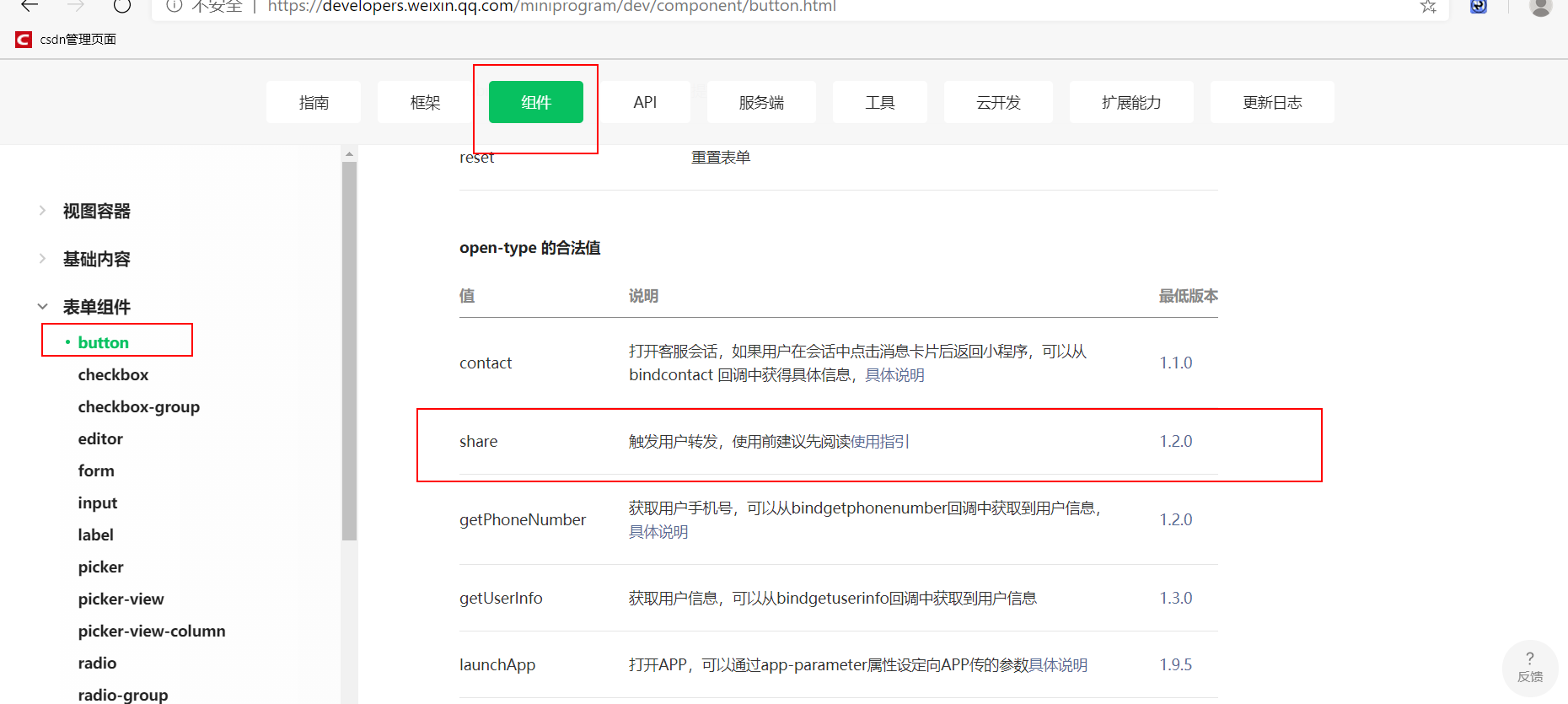Screen dimensions: 1568x704
Task: Bookmark page with the star icon
Action: 1428,6
